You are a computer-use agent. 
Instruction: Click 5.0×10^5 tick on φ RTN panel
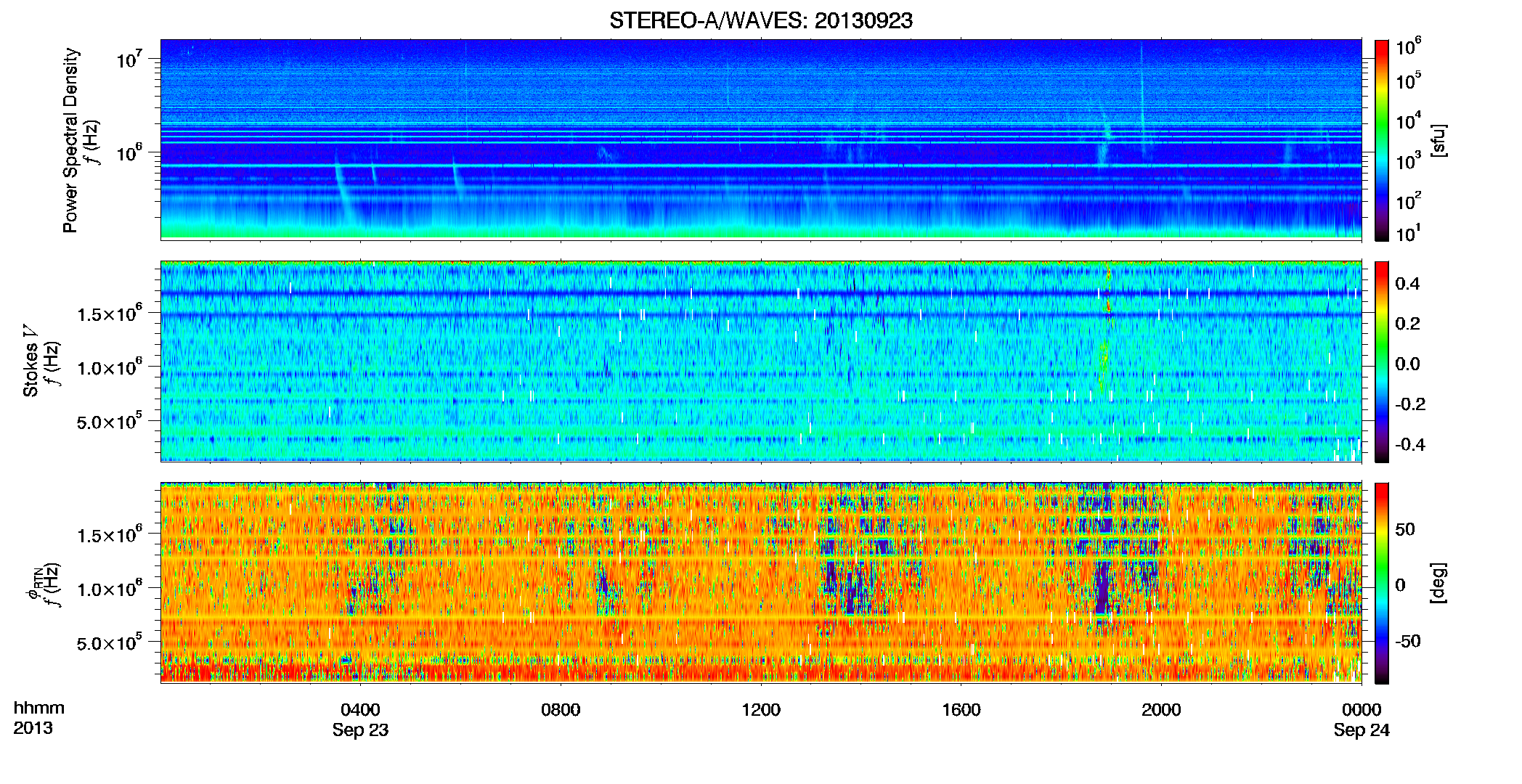[109, 642]
